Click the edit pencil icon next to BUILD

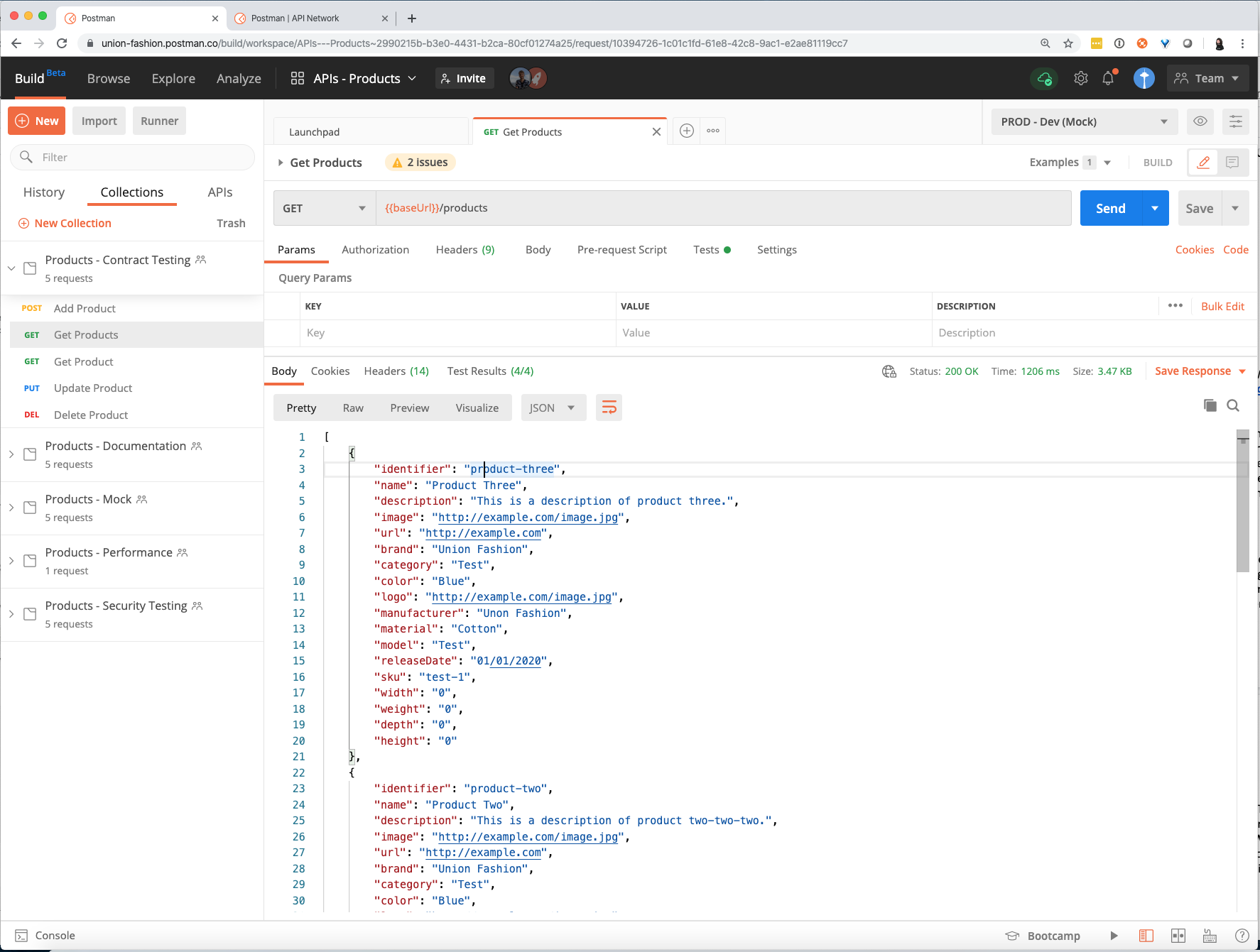coord(1203,163)
